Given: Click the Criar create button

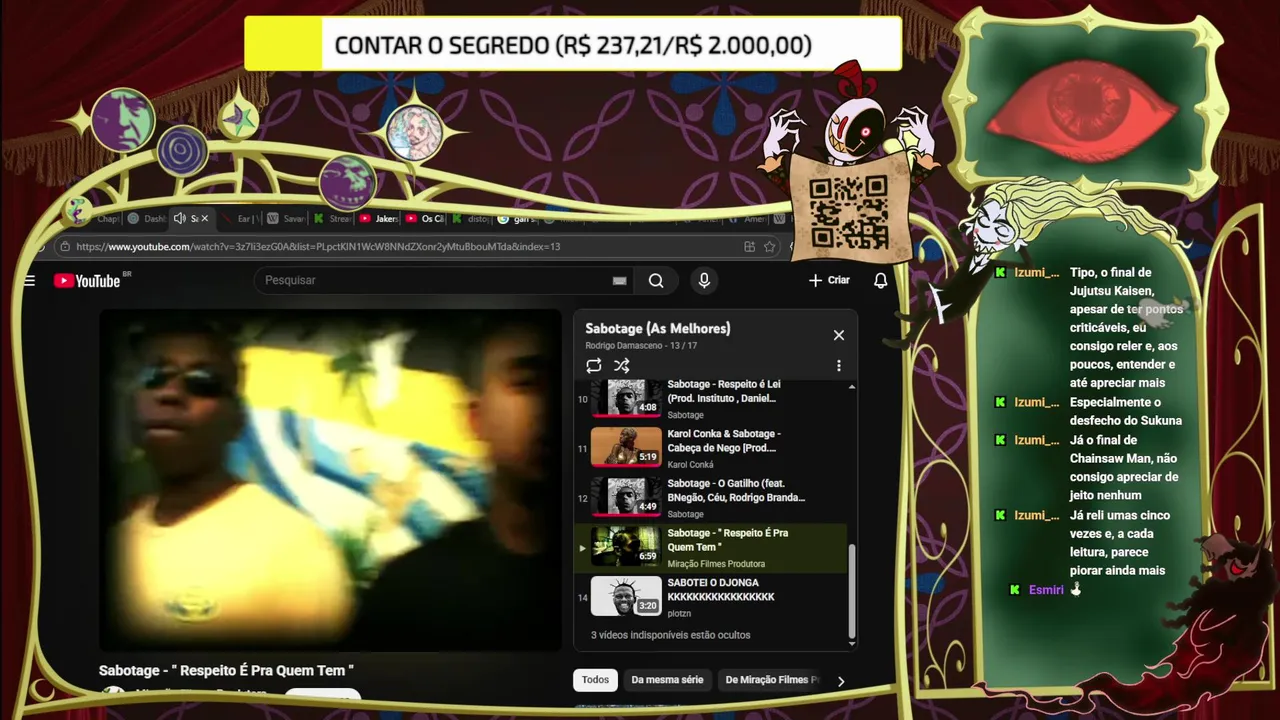Looking at the screenshot, I should (x=829, y=281).
